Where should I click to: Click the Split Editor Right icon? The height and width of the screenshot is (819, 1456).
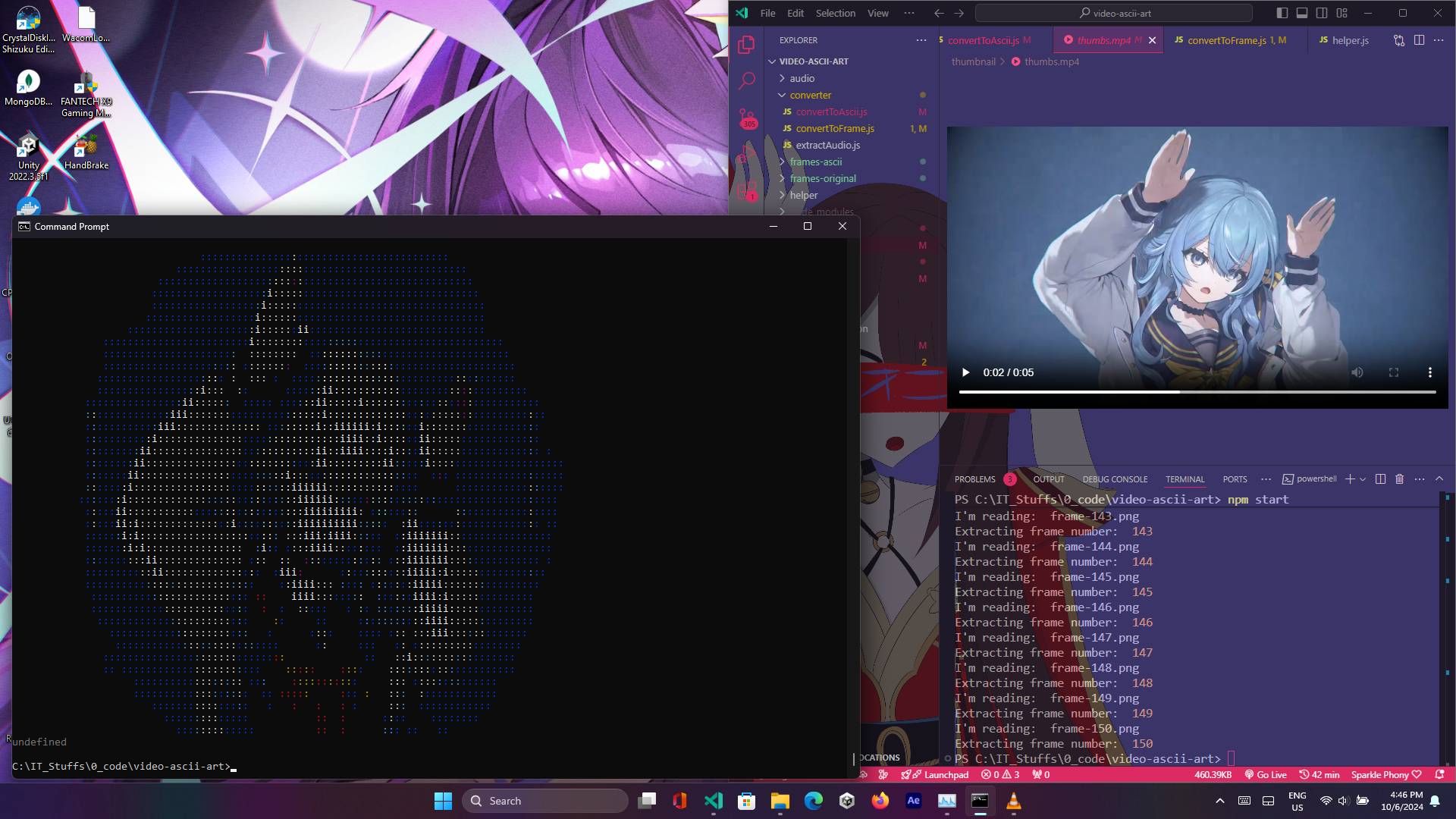point(1419,40)
